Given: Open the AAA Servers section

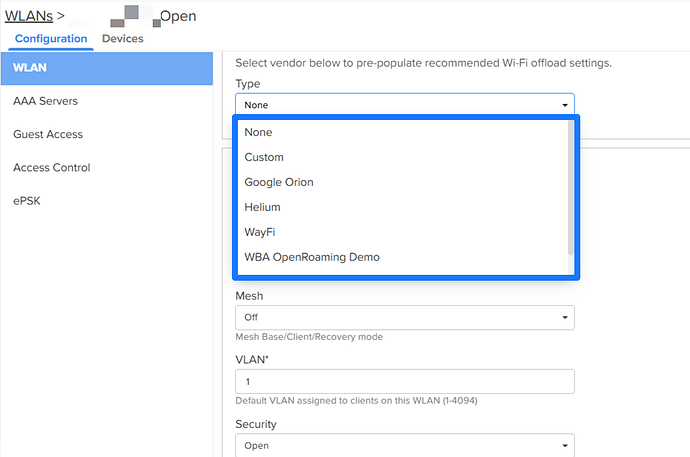Looking at the screenshot, I should pyautogui.click(x=45, y=101).
